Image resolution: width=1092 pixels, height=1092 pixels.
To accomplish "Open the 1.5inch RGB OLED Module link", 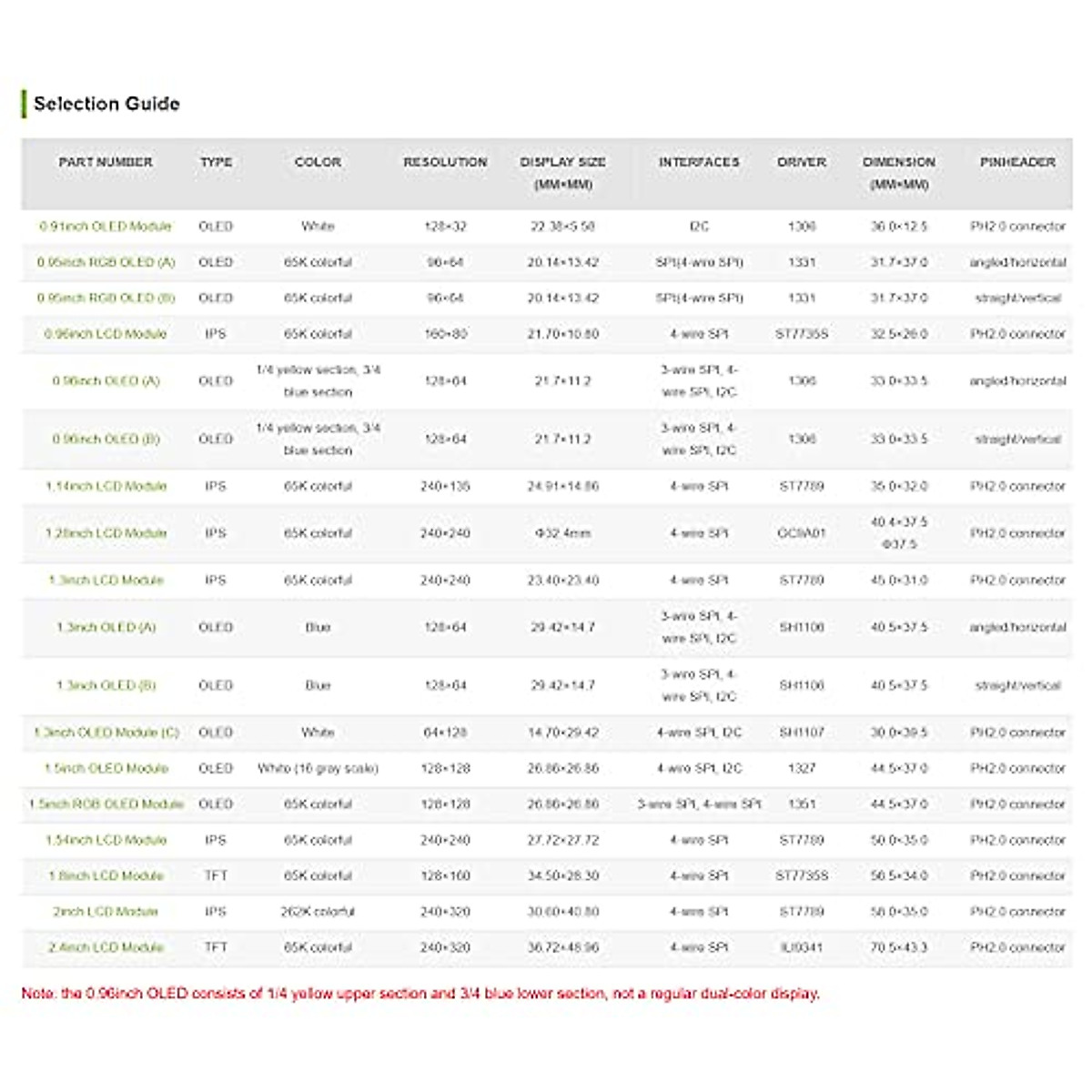I will [x=106, y=804].
